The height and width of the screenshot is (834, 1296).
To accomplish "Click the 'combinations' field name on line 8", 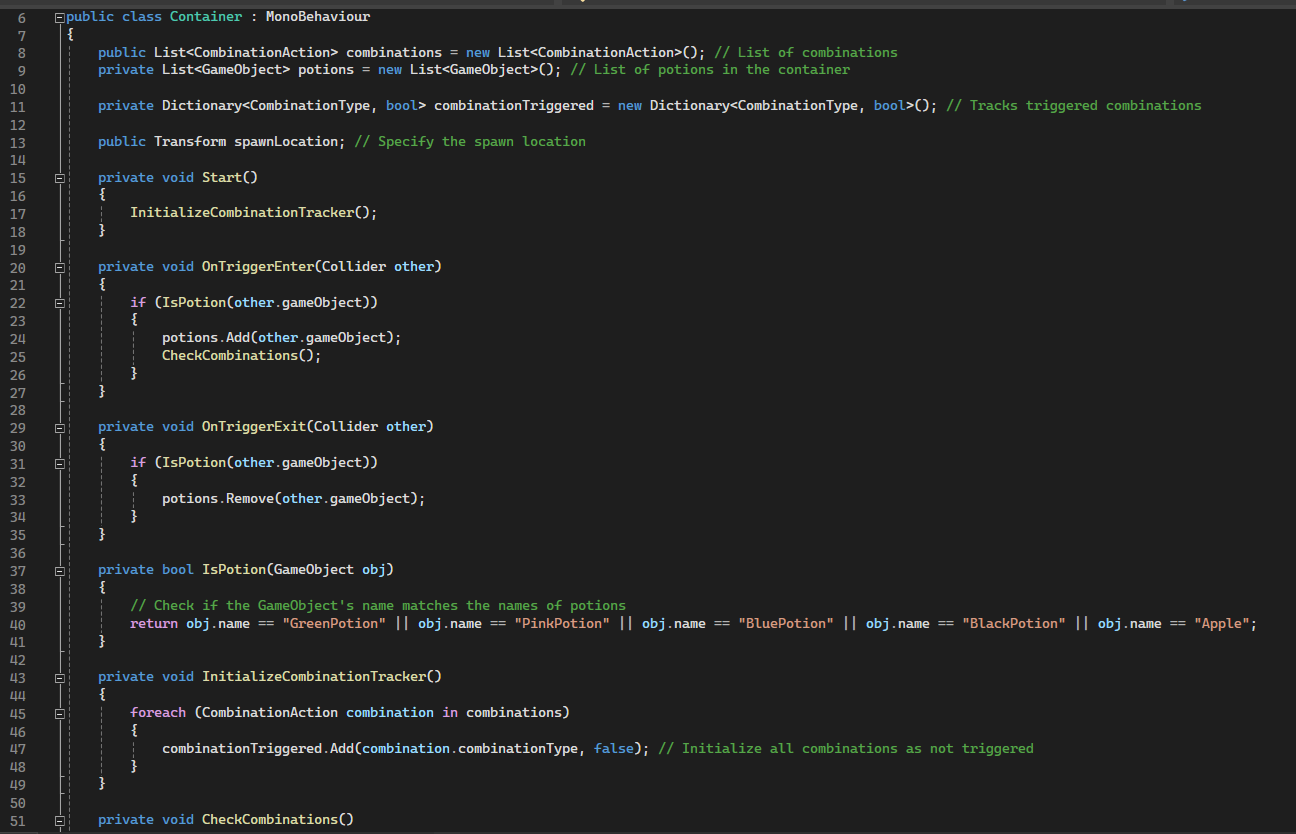I will (394, 52).
